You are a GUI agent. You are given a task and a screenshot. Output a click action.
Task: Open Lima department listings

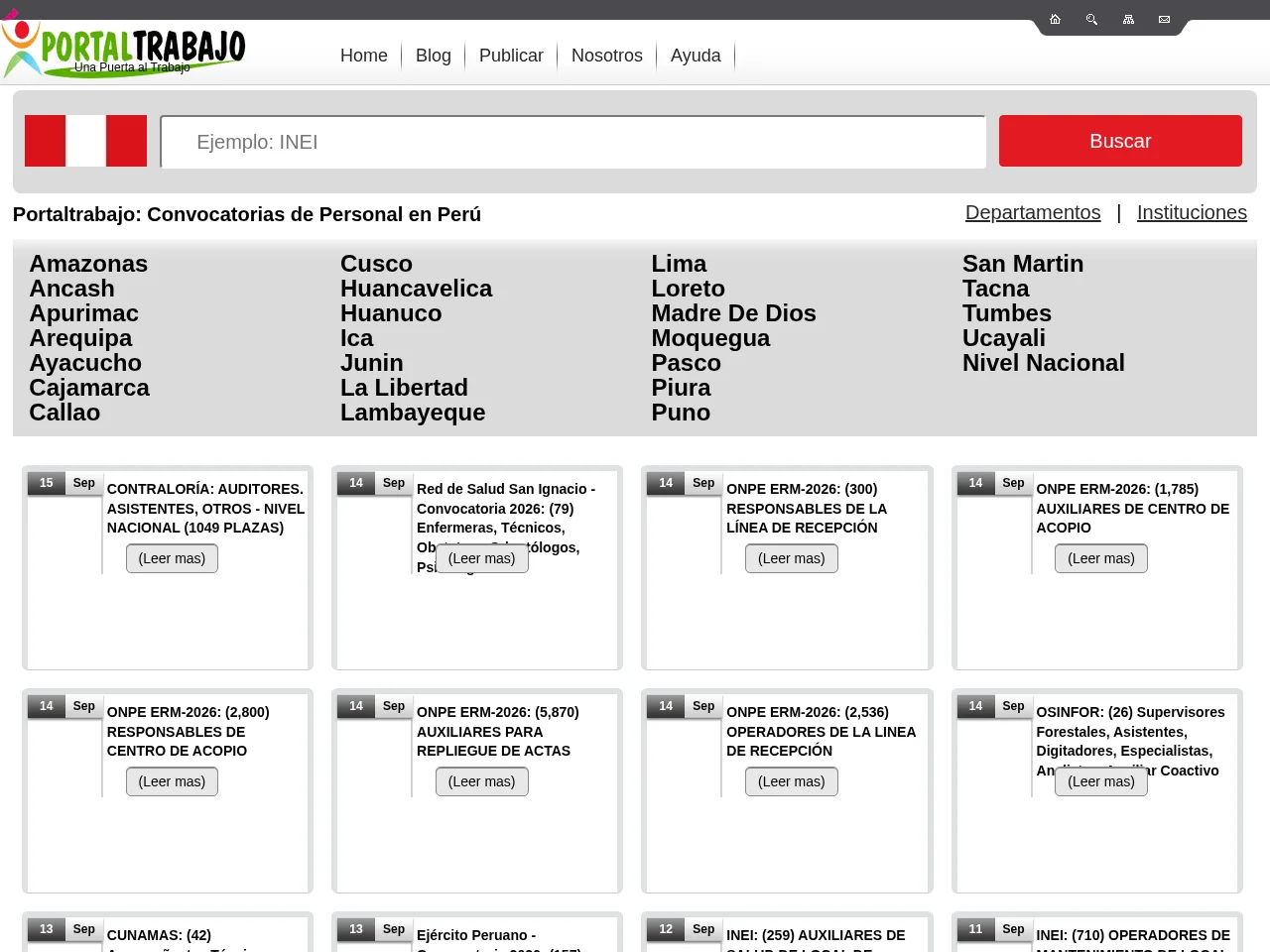tap(679, 264)
